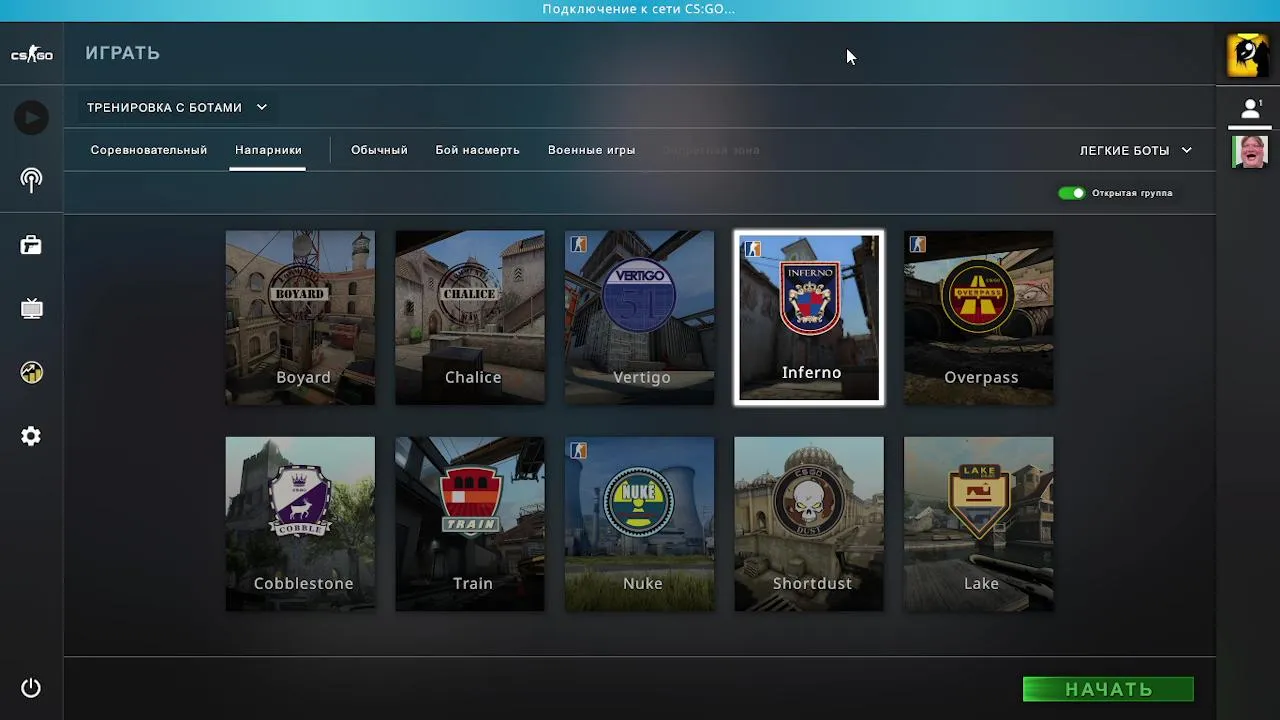The image size is (1280, 720).
Task: Select the Nuke map tile
Action: click(639, 524)
